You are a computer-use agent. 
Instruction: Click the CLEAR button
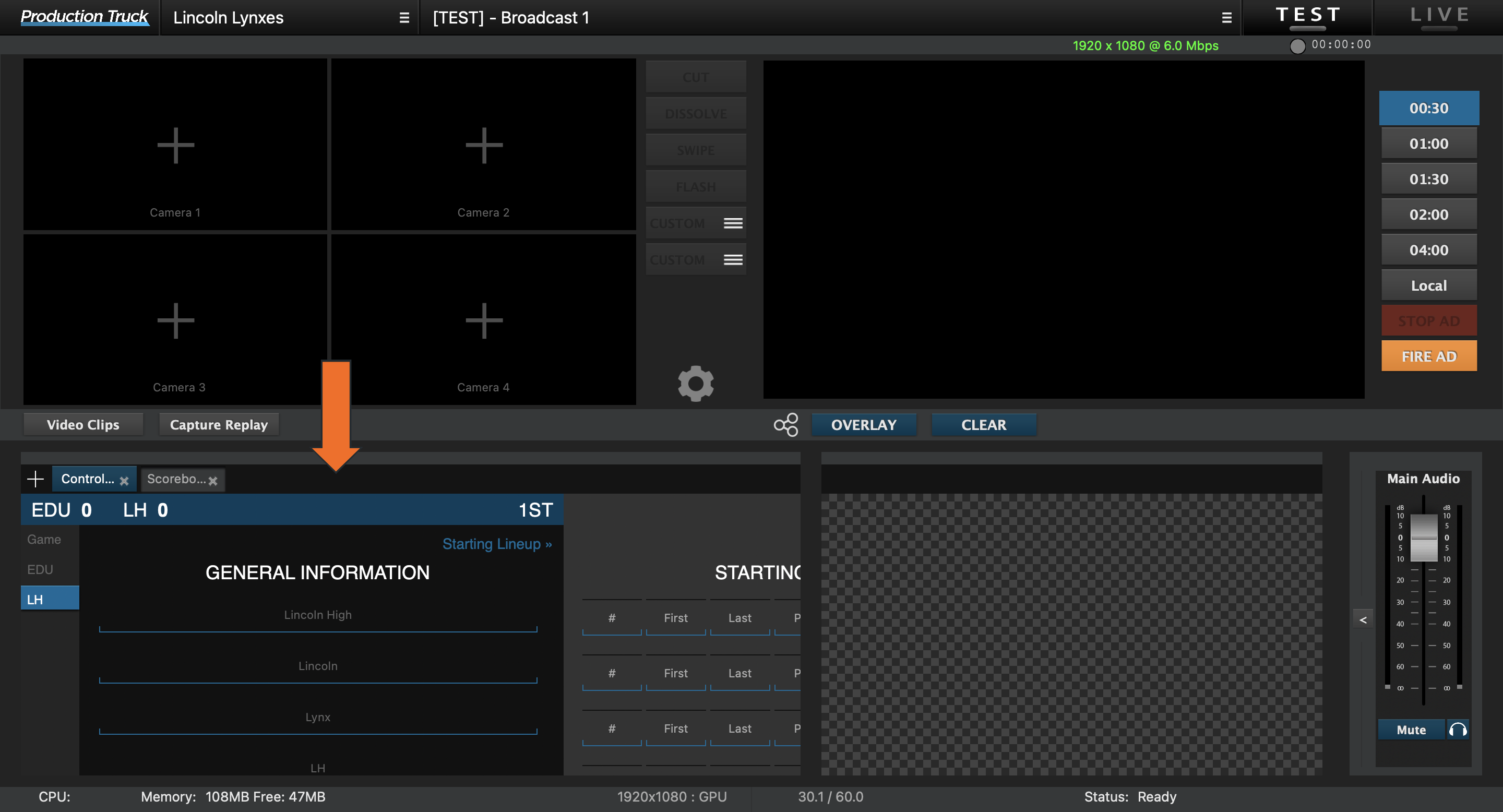(x=983, y=425)
